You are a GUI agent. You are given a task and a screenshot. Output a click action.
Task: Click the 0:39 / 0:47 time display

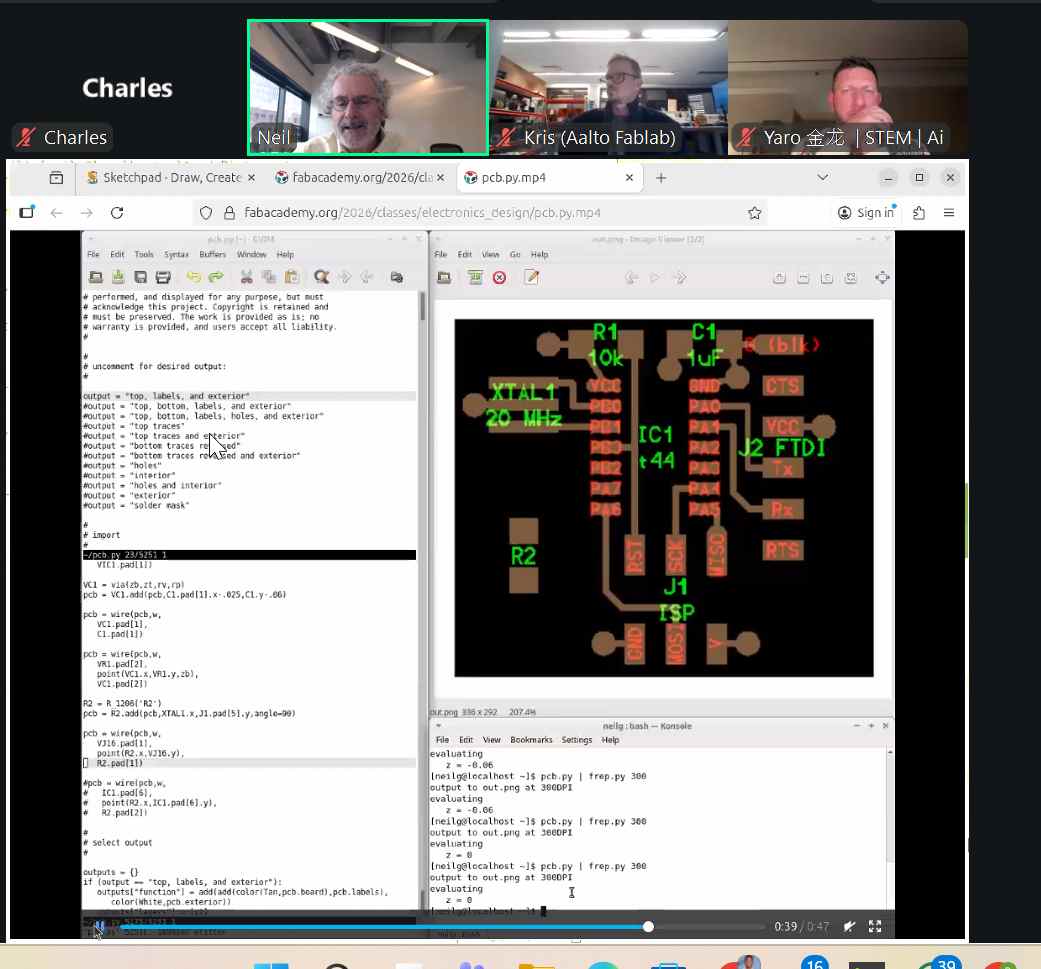tap(801, 927)
